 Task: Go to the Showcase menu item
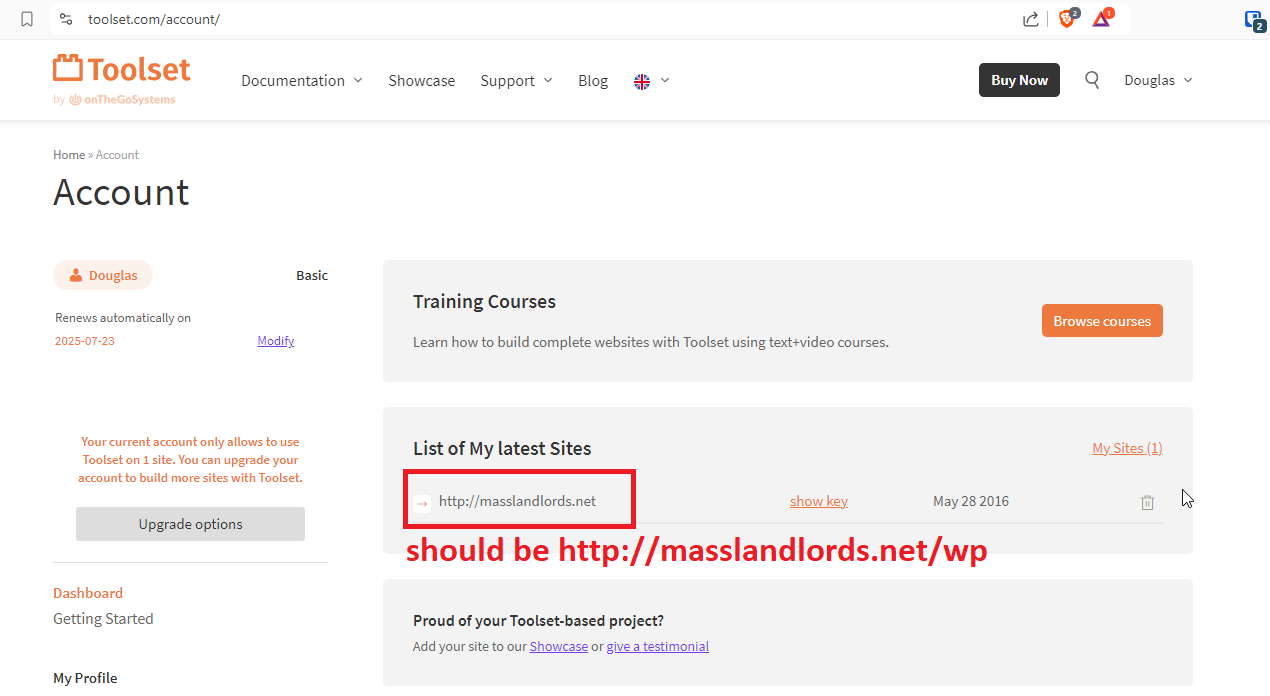click(421, 81)
